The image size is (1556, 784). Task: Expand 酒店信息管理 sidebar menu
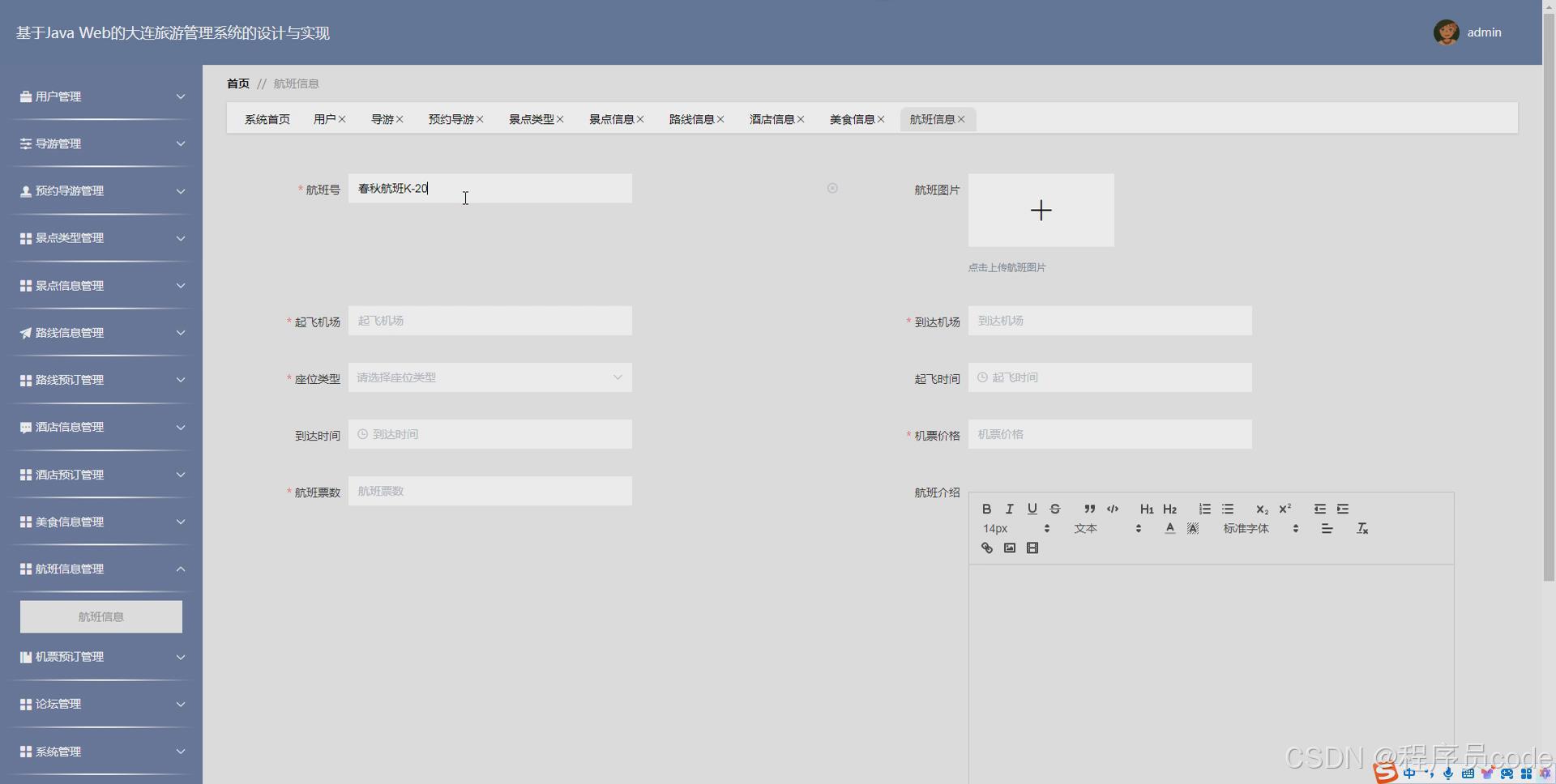[x=101, y=427]
